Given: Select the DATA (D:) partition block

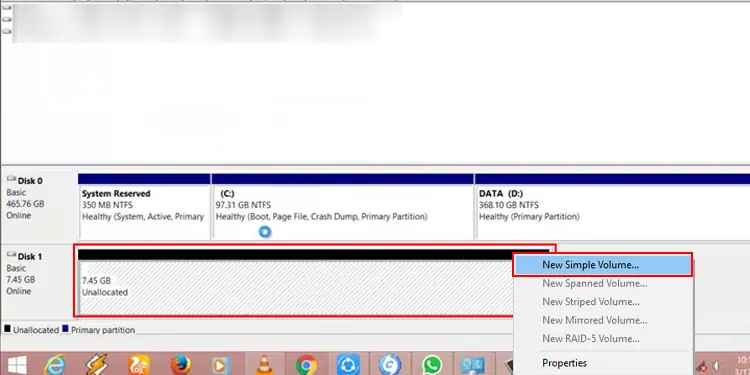Looking at the screenshot, I should [x=612, y=207].
